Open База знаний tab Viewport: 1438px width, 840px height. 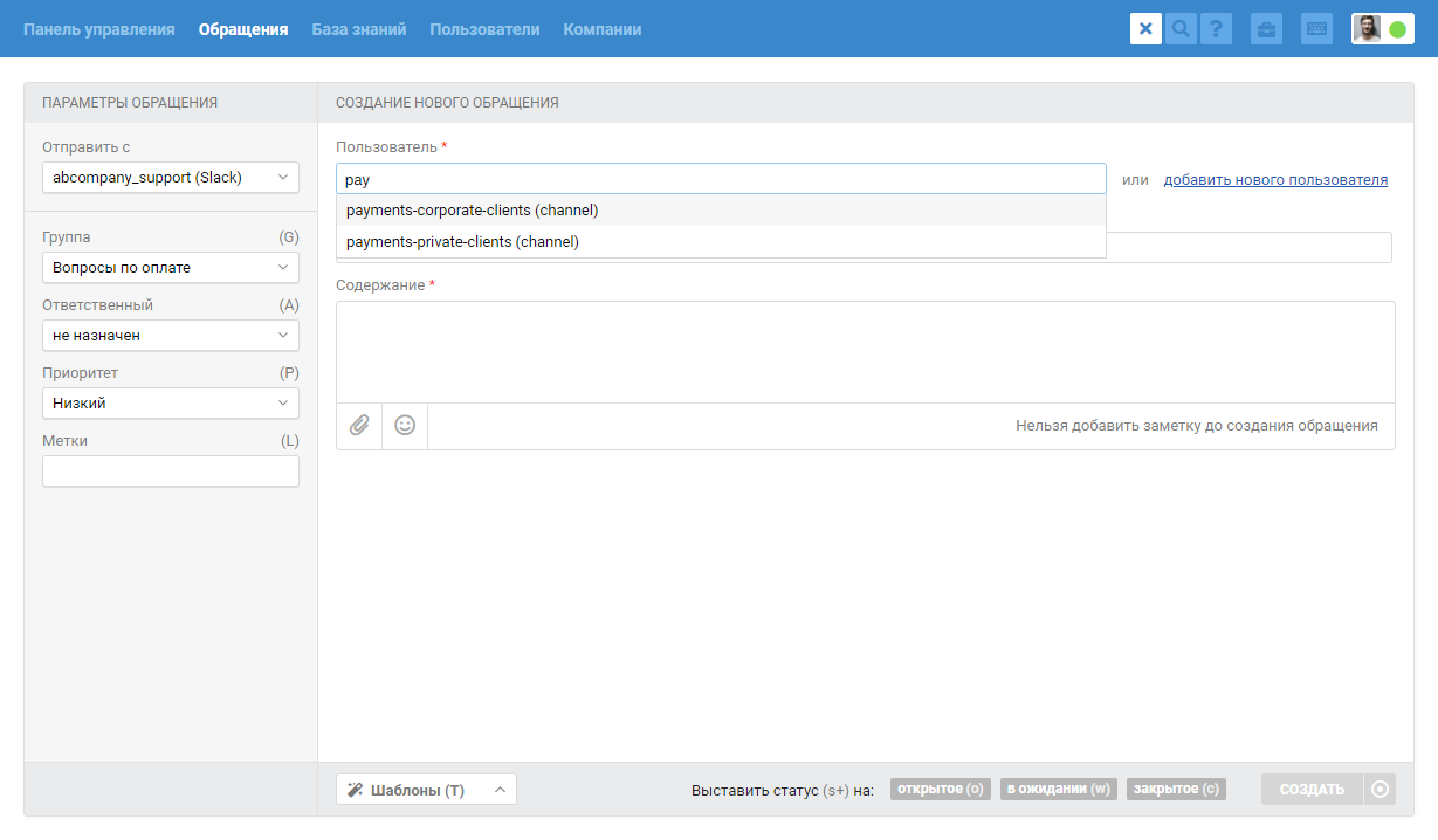359,29
